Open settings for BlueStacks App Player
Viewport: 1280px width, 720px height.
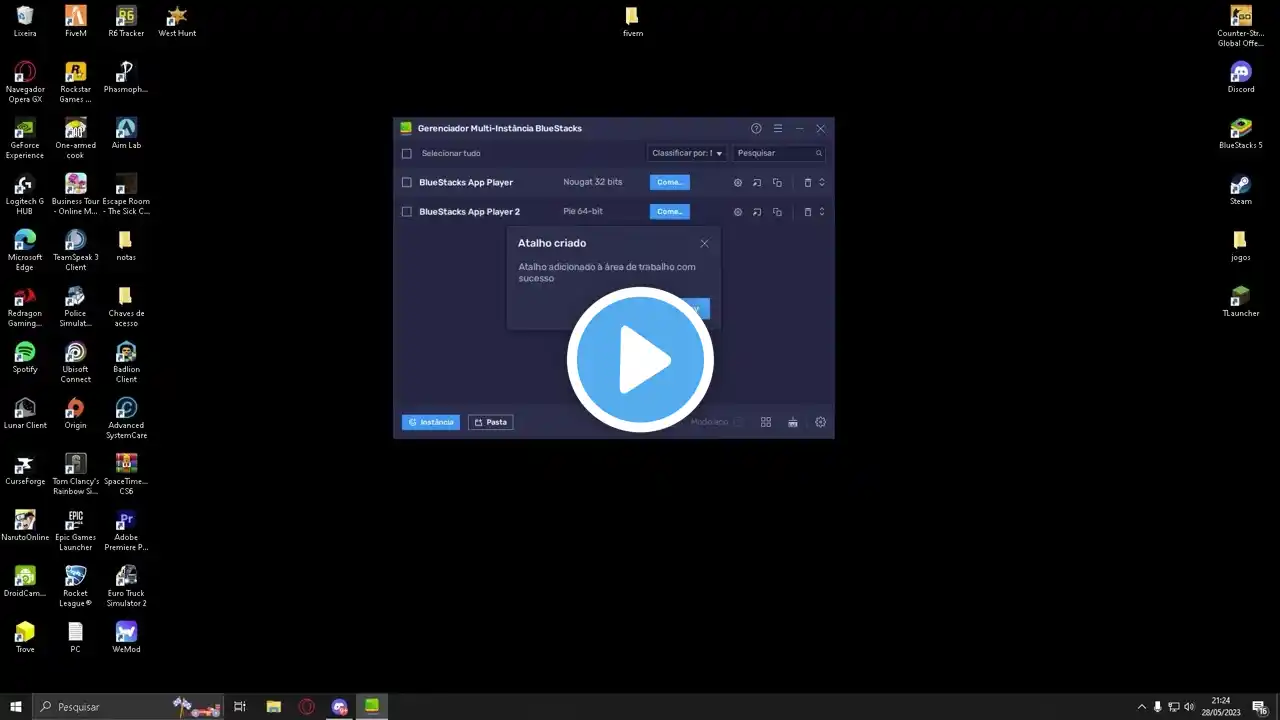click(x=738, y=183)
